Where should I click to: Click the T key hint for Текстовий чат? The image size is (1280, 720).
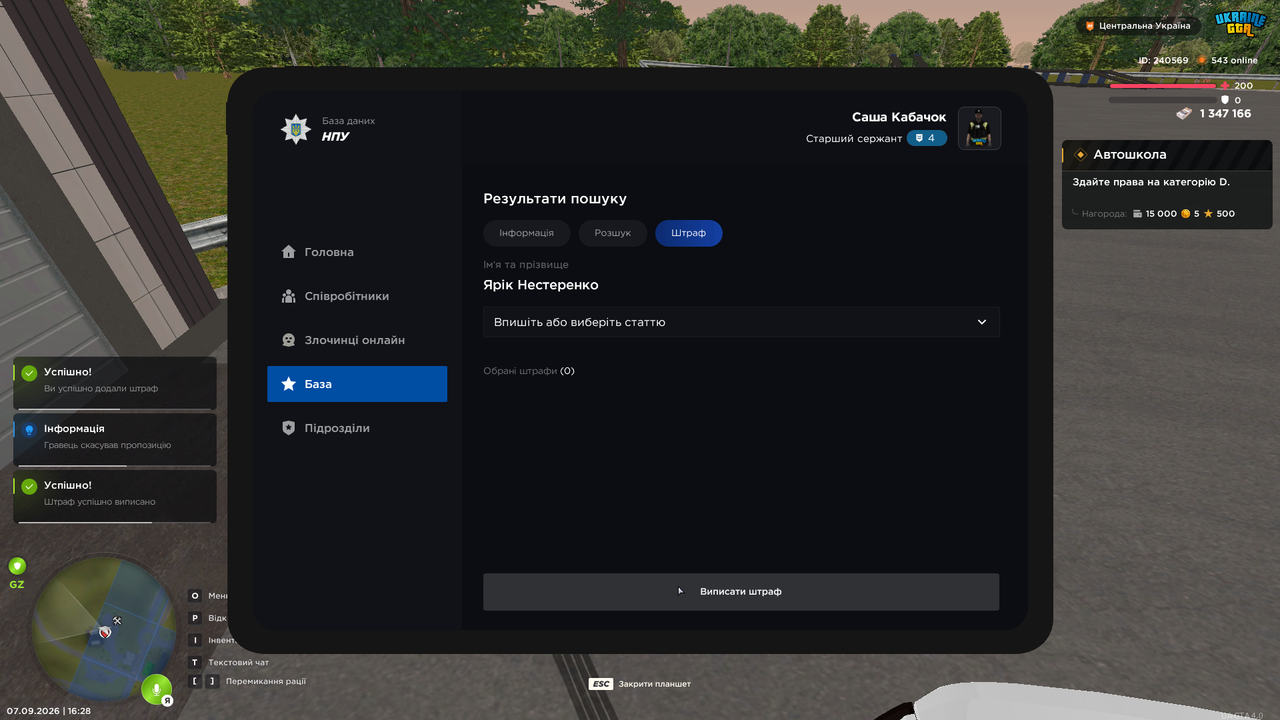coord(195,662)
